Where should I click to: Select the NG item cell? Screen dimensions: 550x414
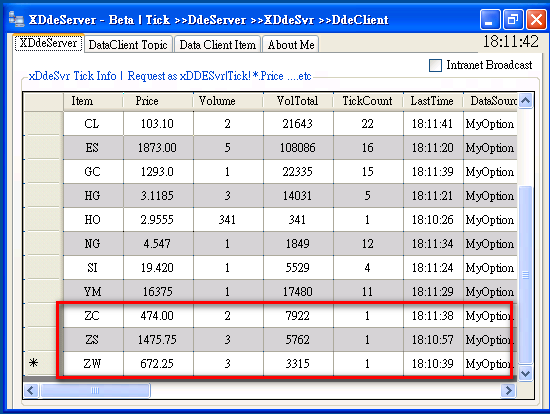(93, 243)
